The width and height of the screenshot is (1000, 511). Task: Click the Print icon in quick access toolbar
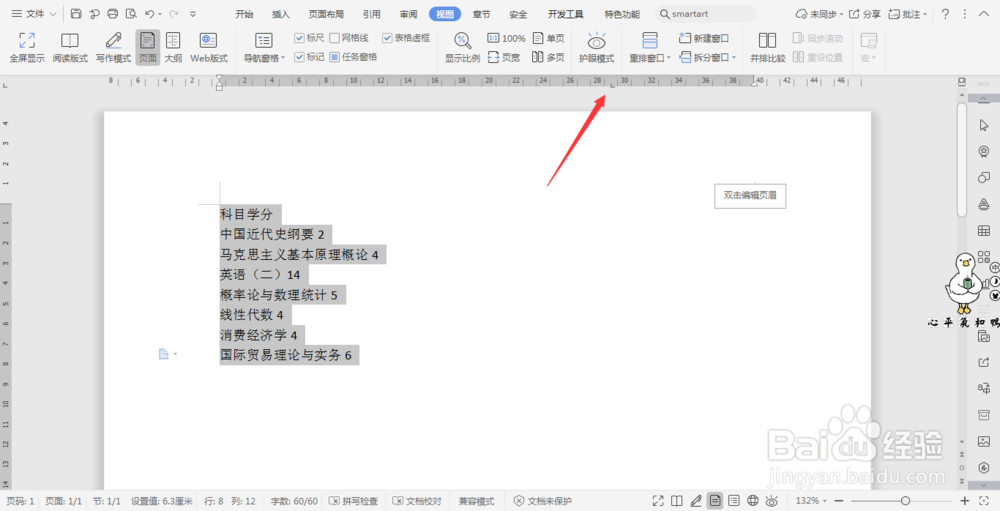pyautogui.click(x=113, y=13)
